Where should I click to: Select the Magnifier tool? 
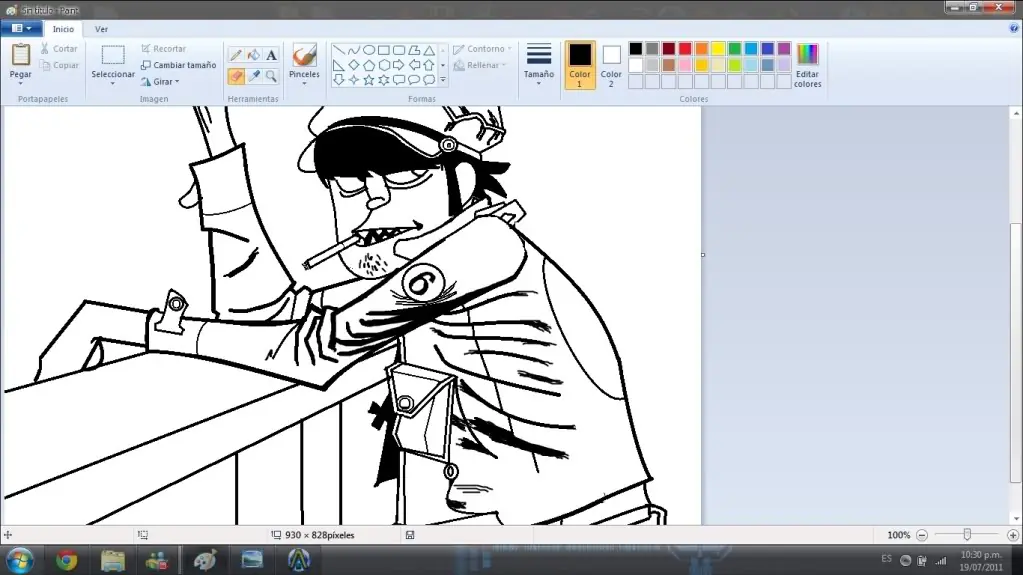coord(271,76)
